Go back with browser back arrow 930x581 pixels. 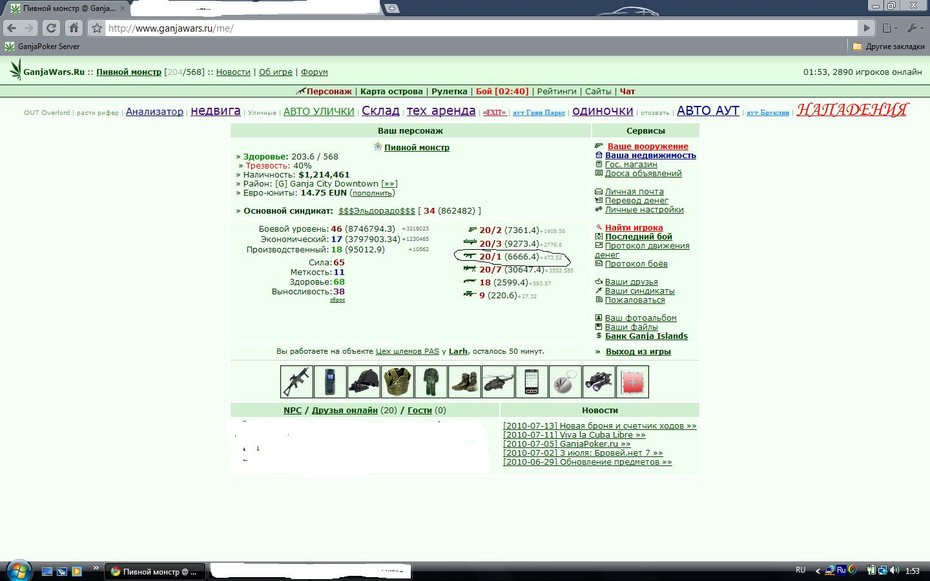click(x=12, y=28)
